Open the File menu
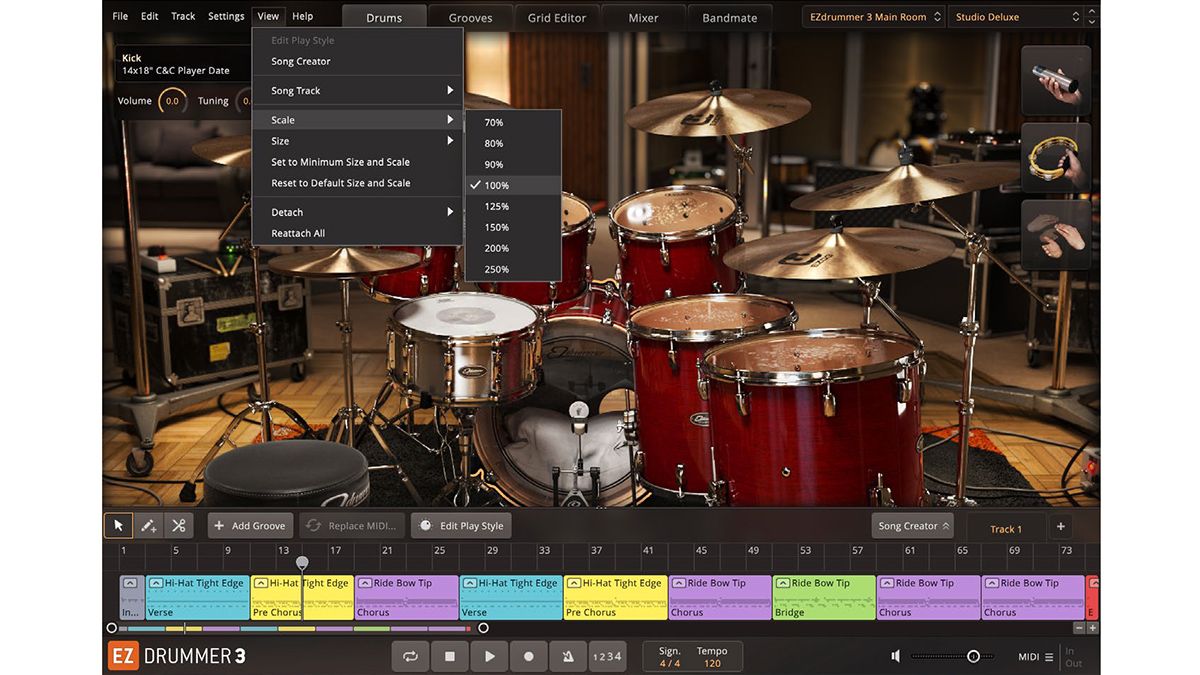 [x=120, y=16]
